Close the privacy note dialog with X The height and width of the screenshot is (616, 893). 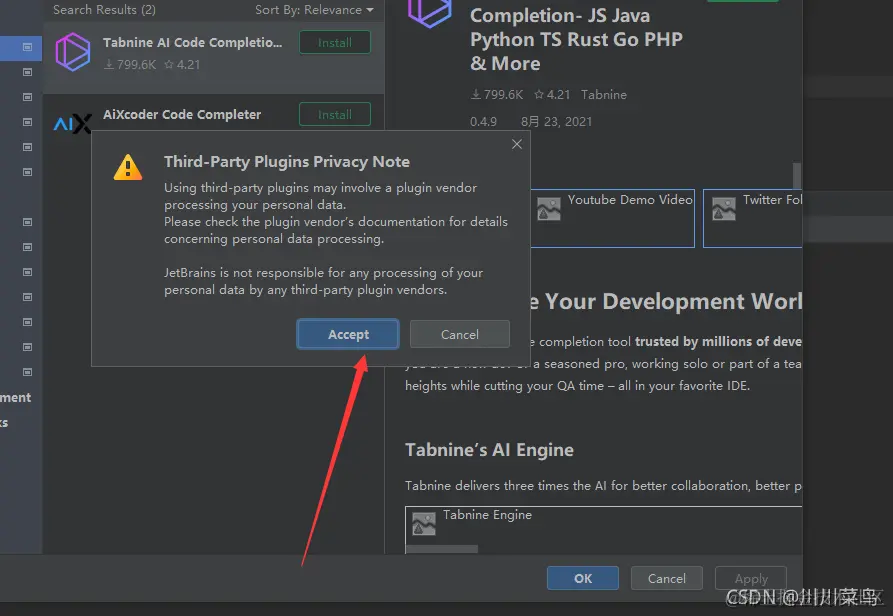[517, 144]
